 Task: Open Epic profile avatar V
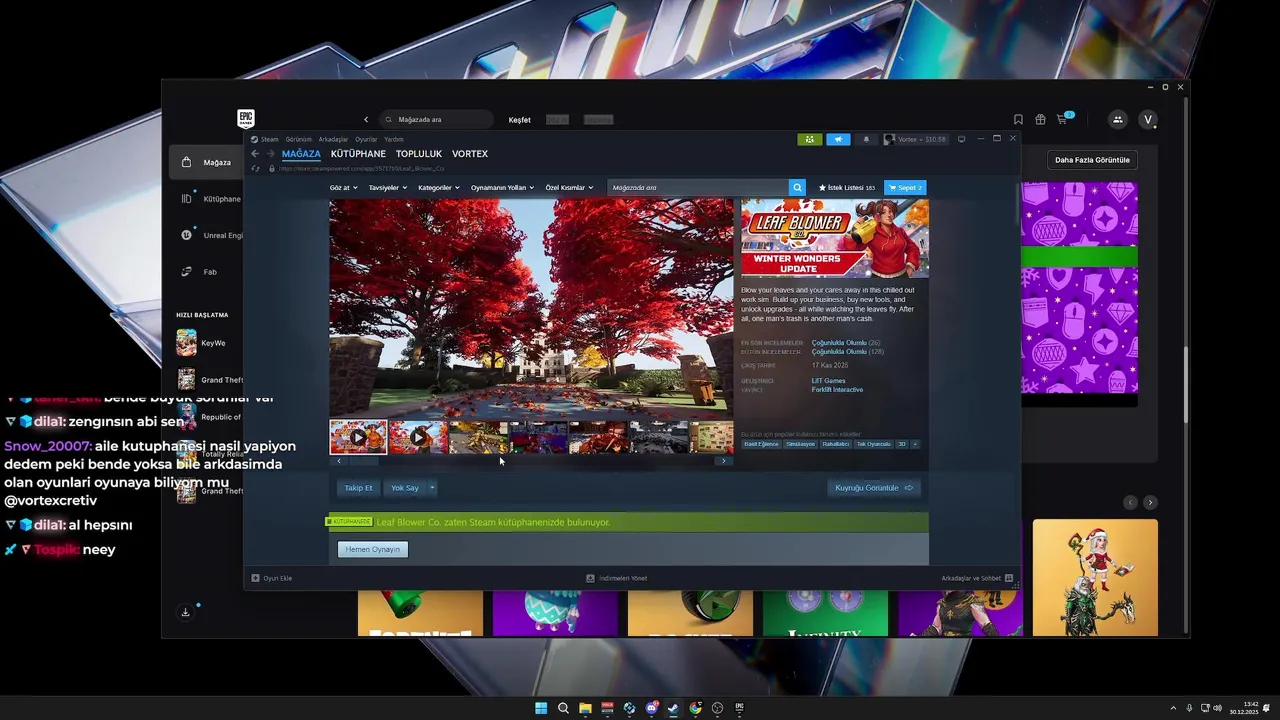[1148, 119]
